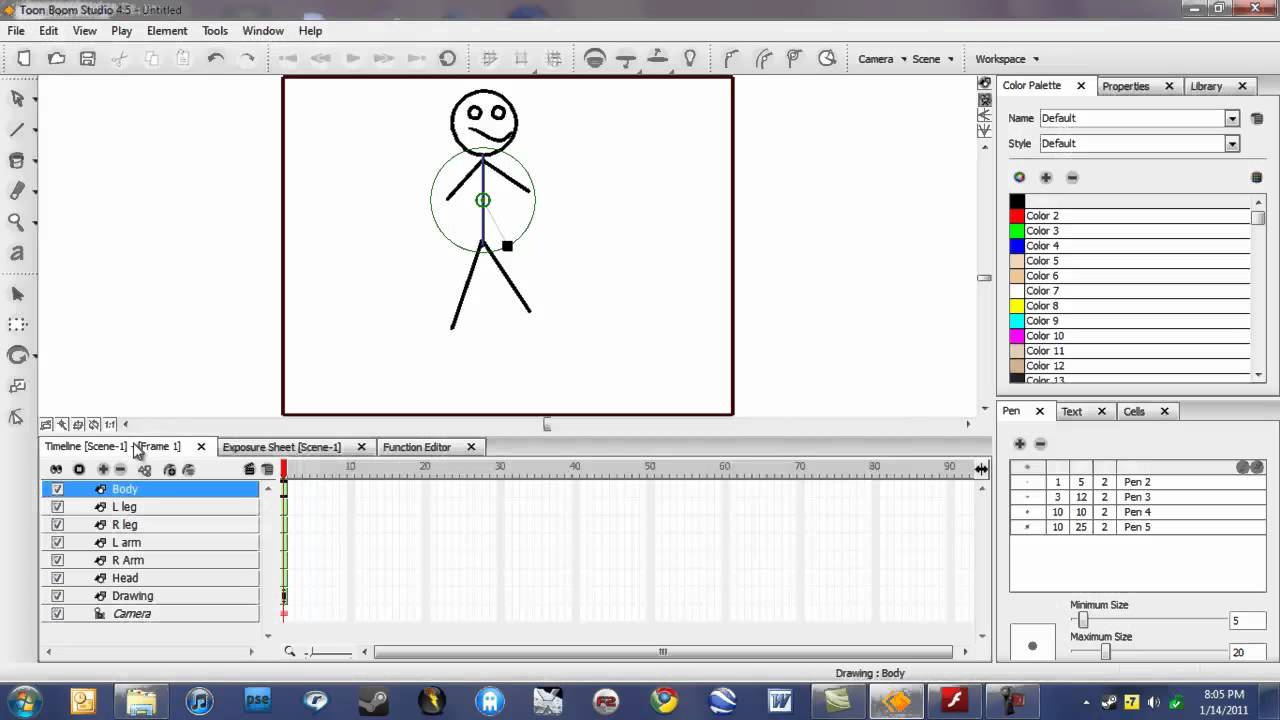Screen dimensions: 1280x720
Task: Uncheck the Drawing layer checkbox
Action: point(57,596)
